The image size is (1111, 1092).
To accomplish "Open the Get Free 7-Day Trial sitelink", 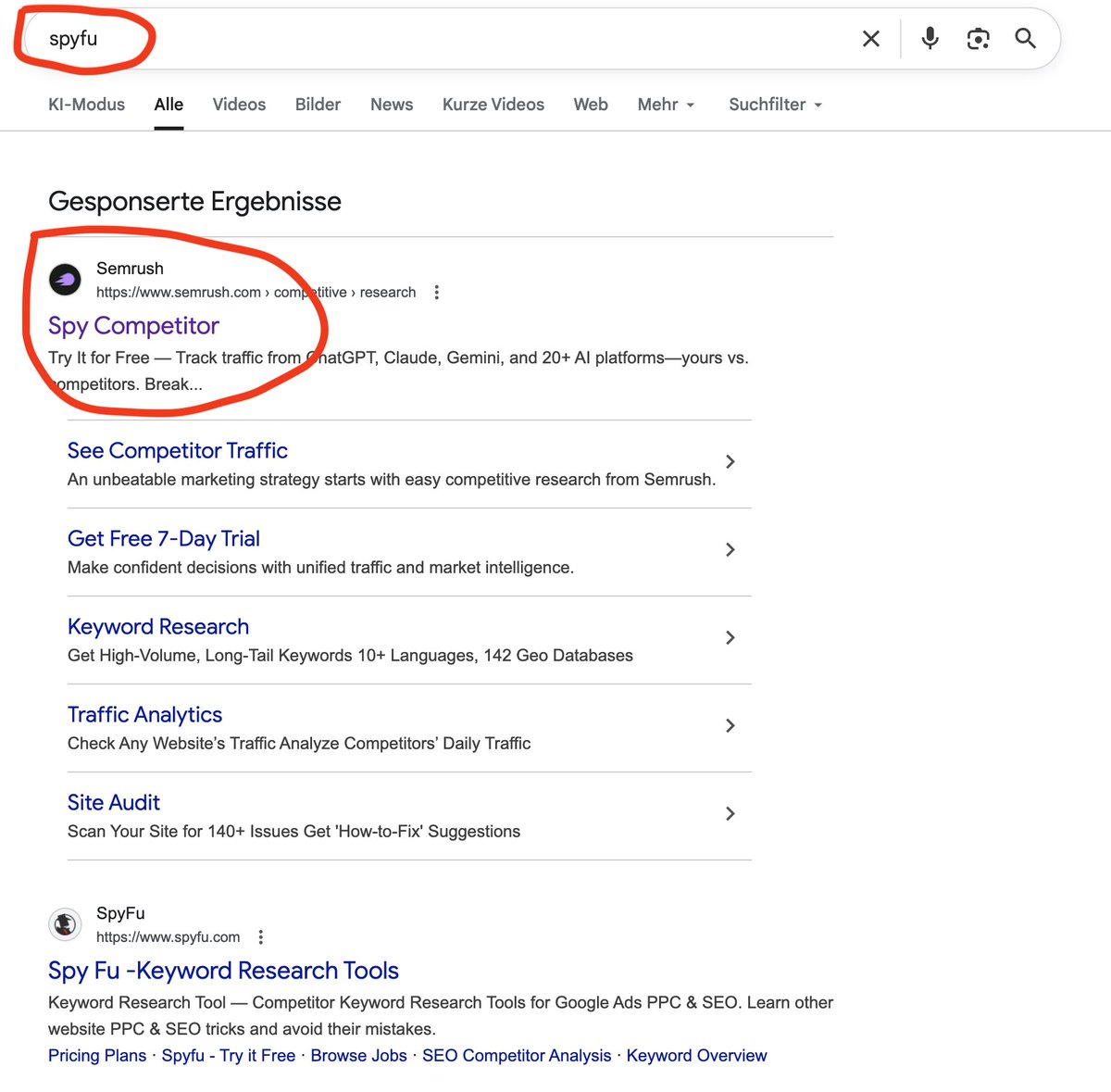I will pyautogui.click(x=164, y=539).
